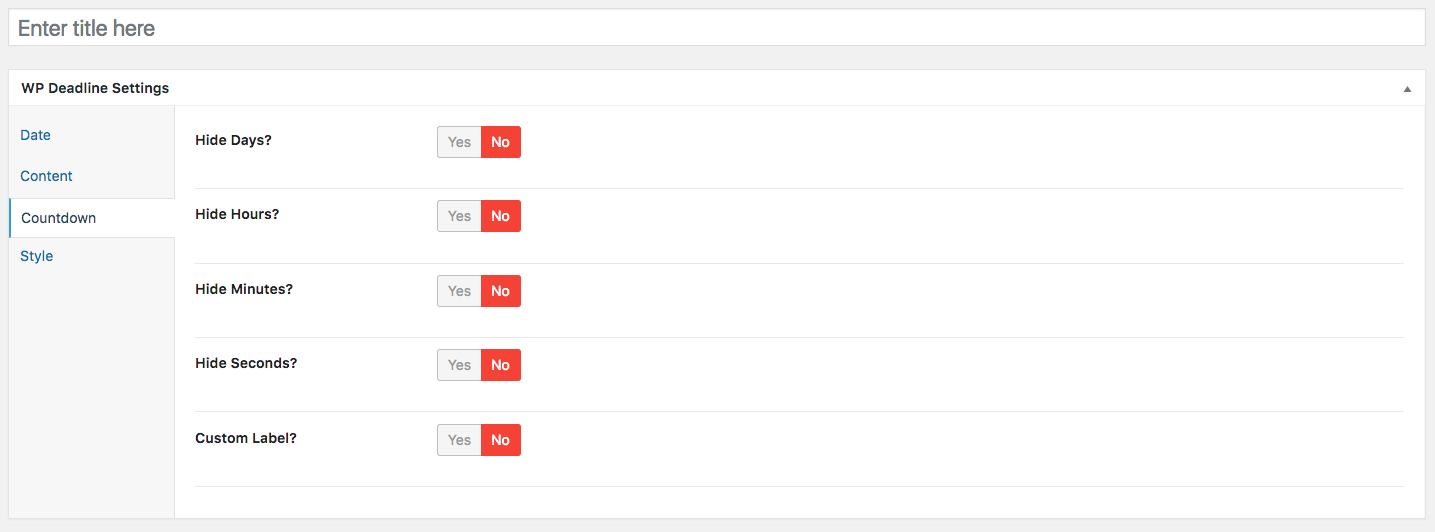The height and width of the screenshot is (532, 1435).
Task: Pick No for Hide Minutes
Action: pos(501,291)
